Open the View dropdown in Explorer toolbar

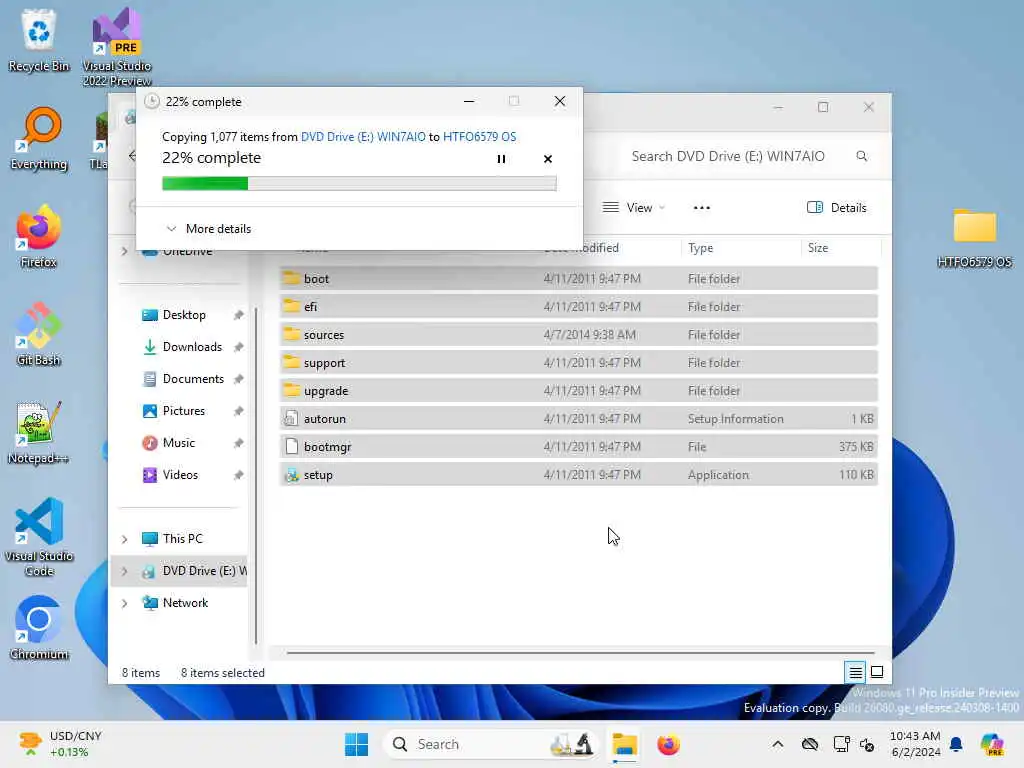[x=633, y=208]
